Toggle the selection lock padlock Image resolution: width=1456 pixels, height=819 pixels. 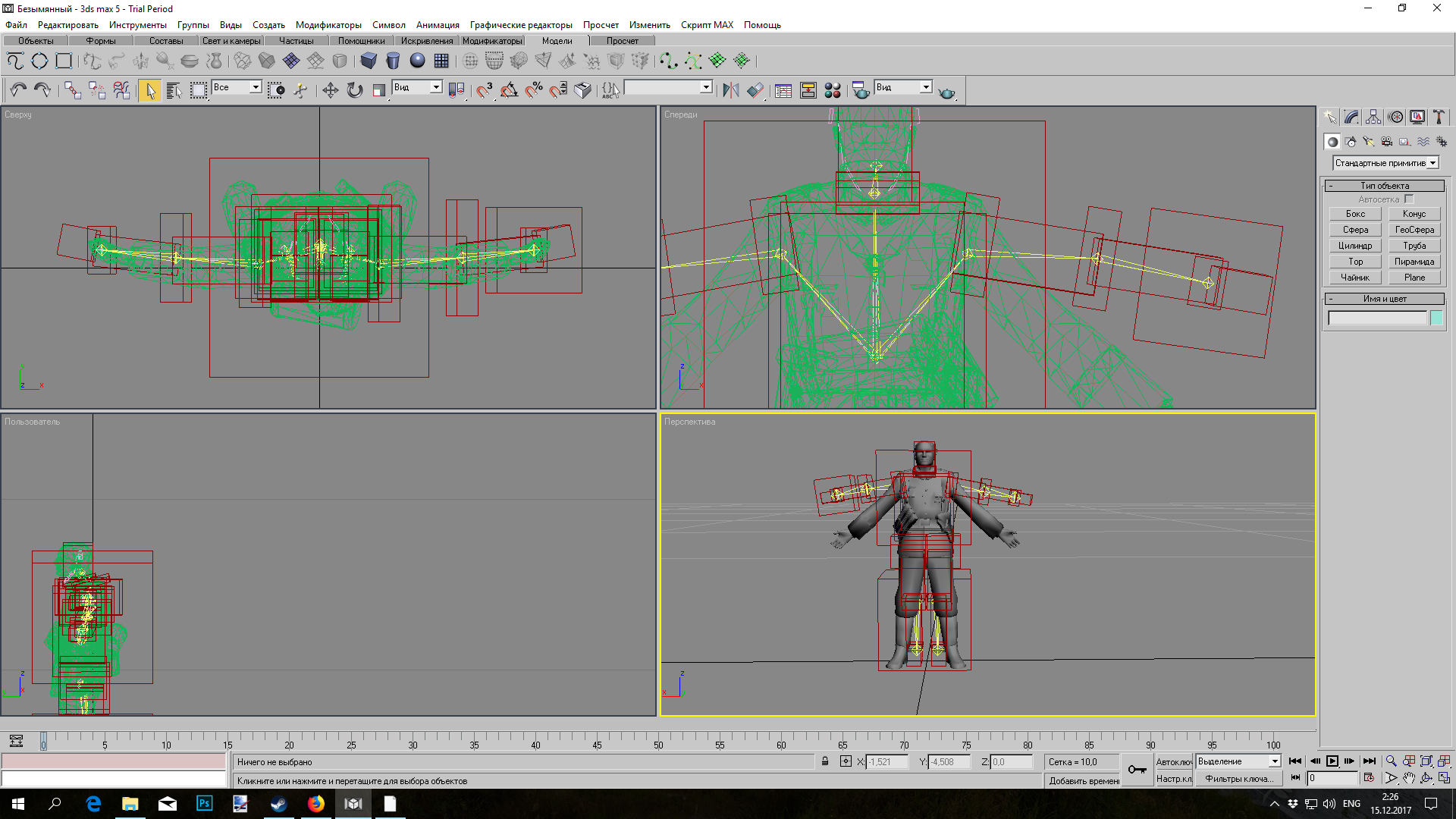[x=825, y=761]
